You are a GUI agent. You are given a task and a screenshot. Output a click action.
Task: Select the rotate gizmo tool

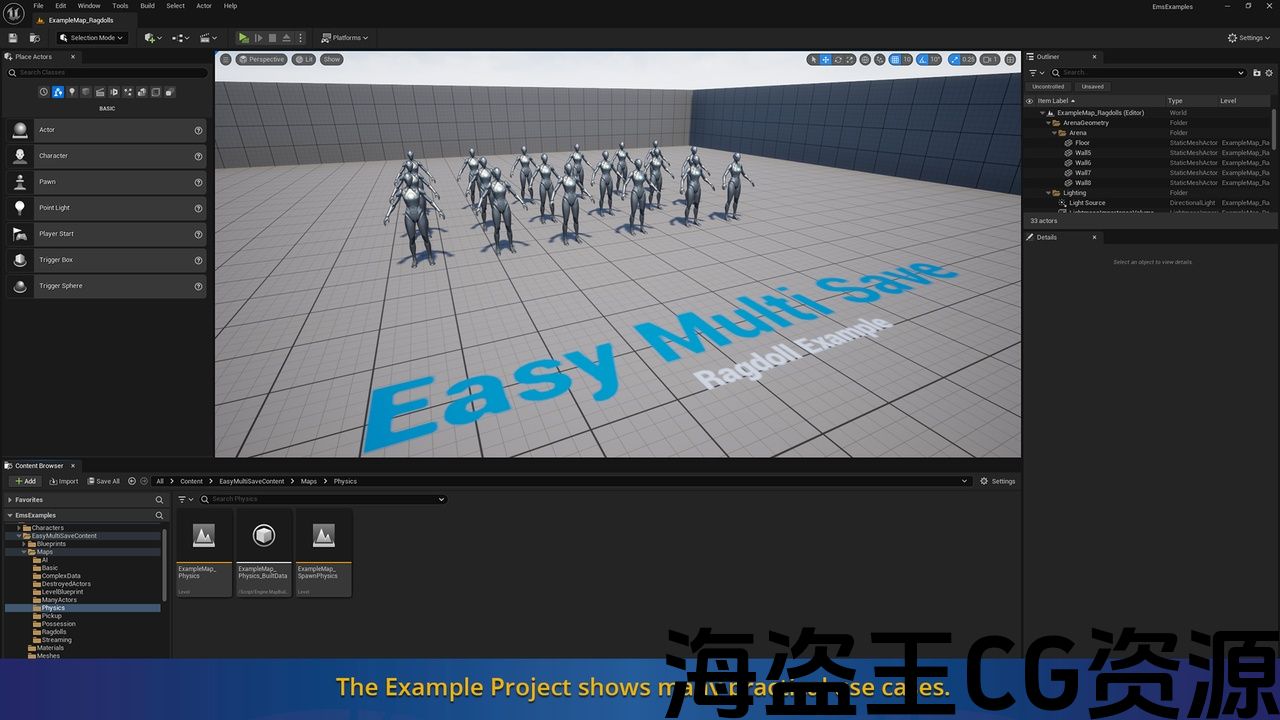pyautogui.click(x=838, y=60)
